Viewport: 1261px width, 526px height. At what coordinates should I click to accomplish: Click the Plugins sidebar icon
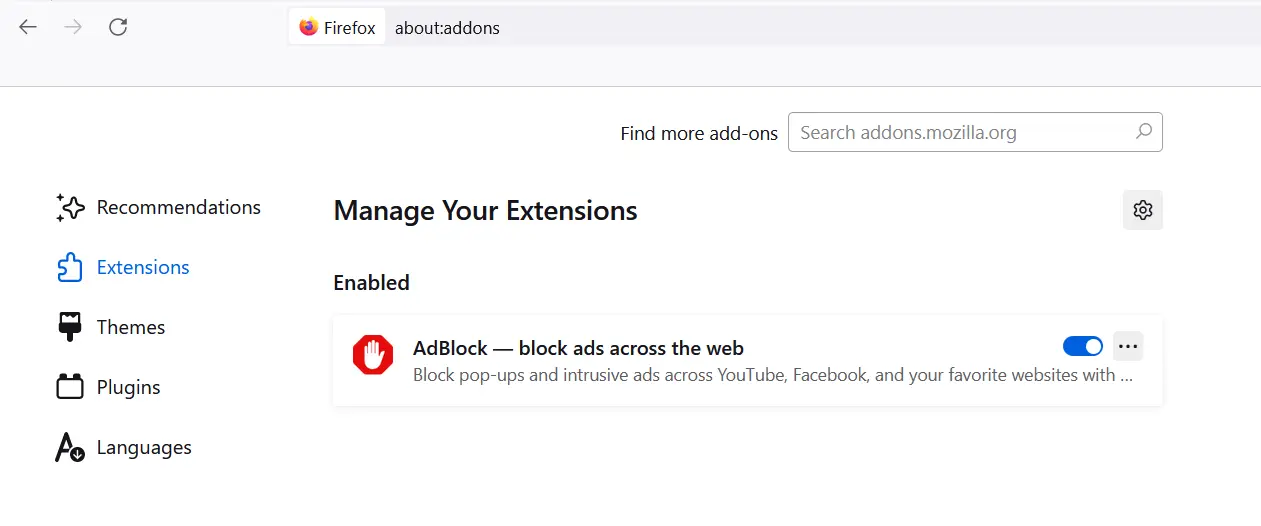[70, 387]
